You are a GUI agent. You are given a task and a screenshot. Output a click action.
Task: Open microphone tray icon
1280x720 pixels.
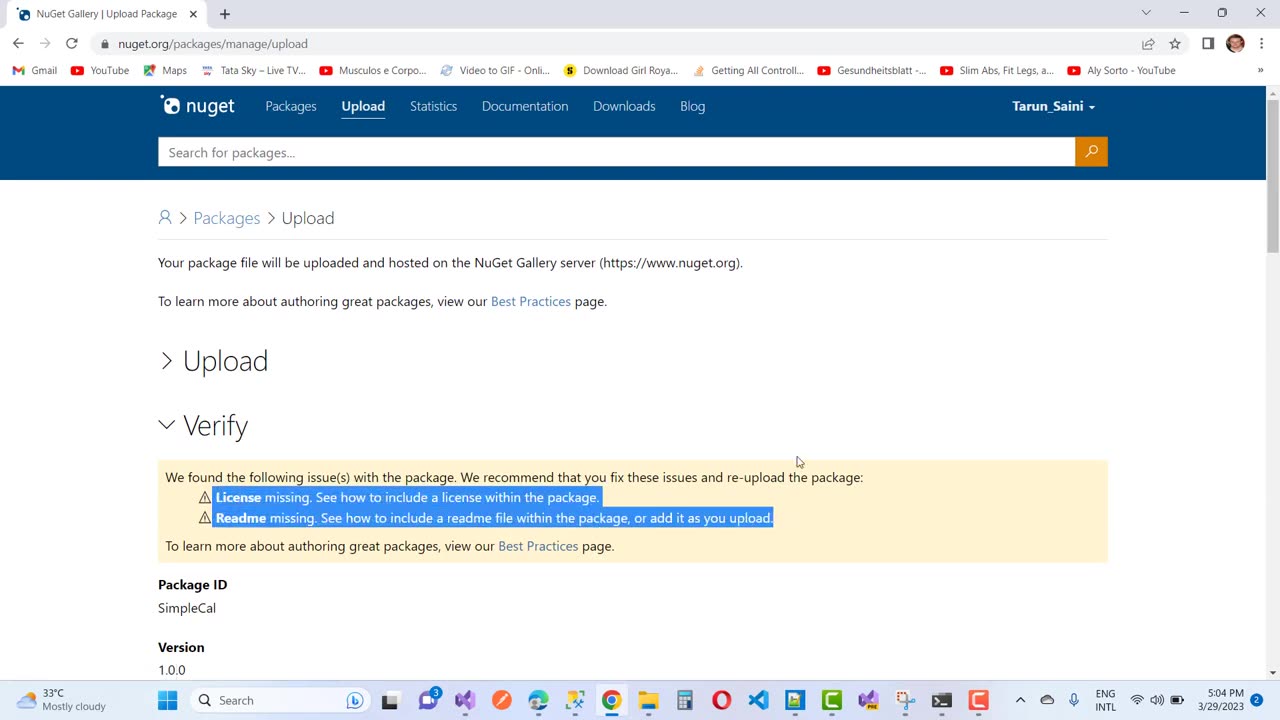click(1074, 700)
